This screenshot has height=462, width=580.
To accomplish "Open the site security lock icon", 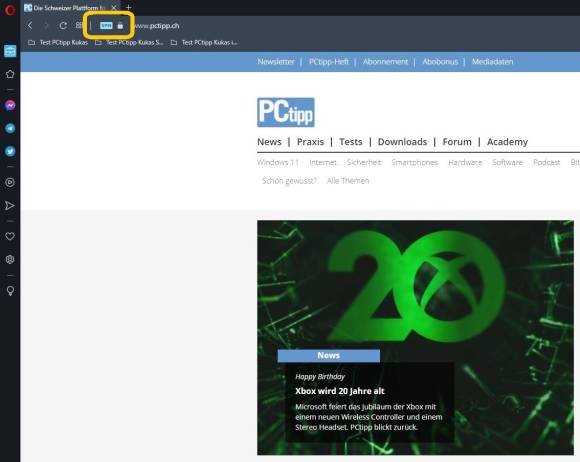I will point(120,26).
